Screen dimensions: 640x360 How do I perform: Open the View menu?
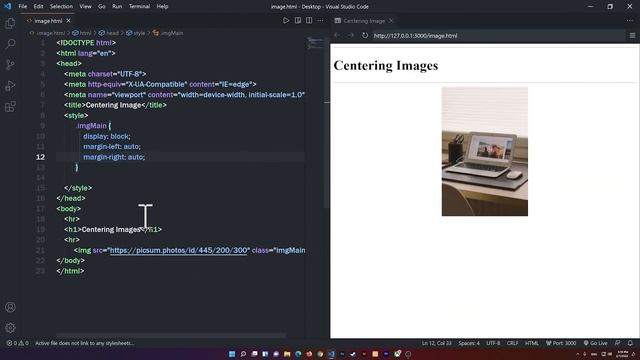85,7
